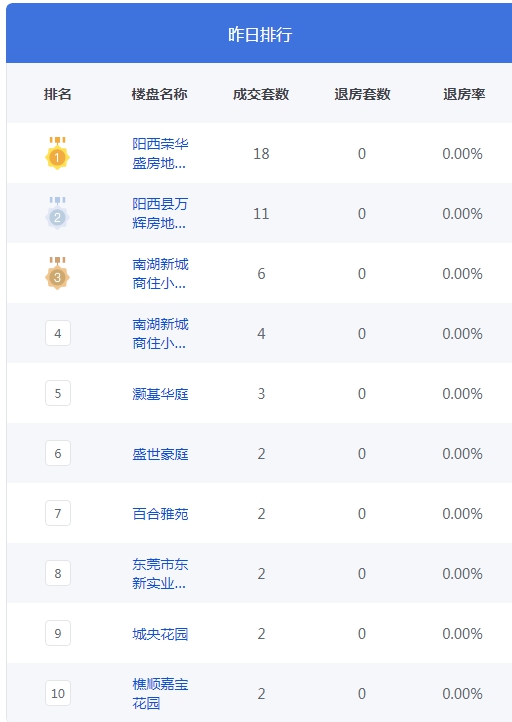Click the rank 7 number badge
Screen dimensions: 512x722
click(x=58, y=513)
